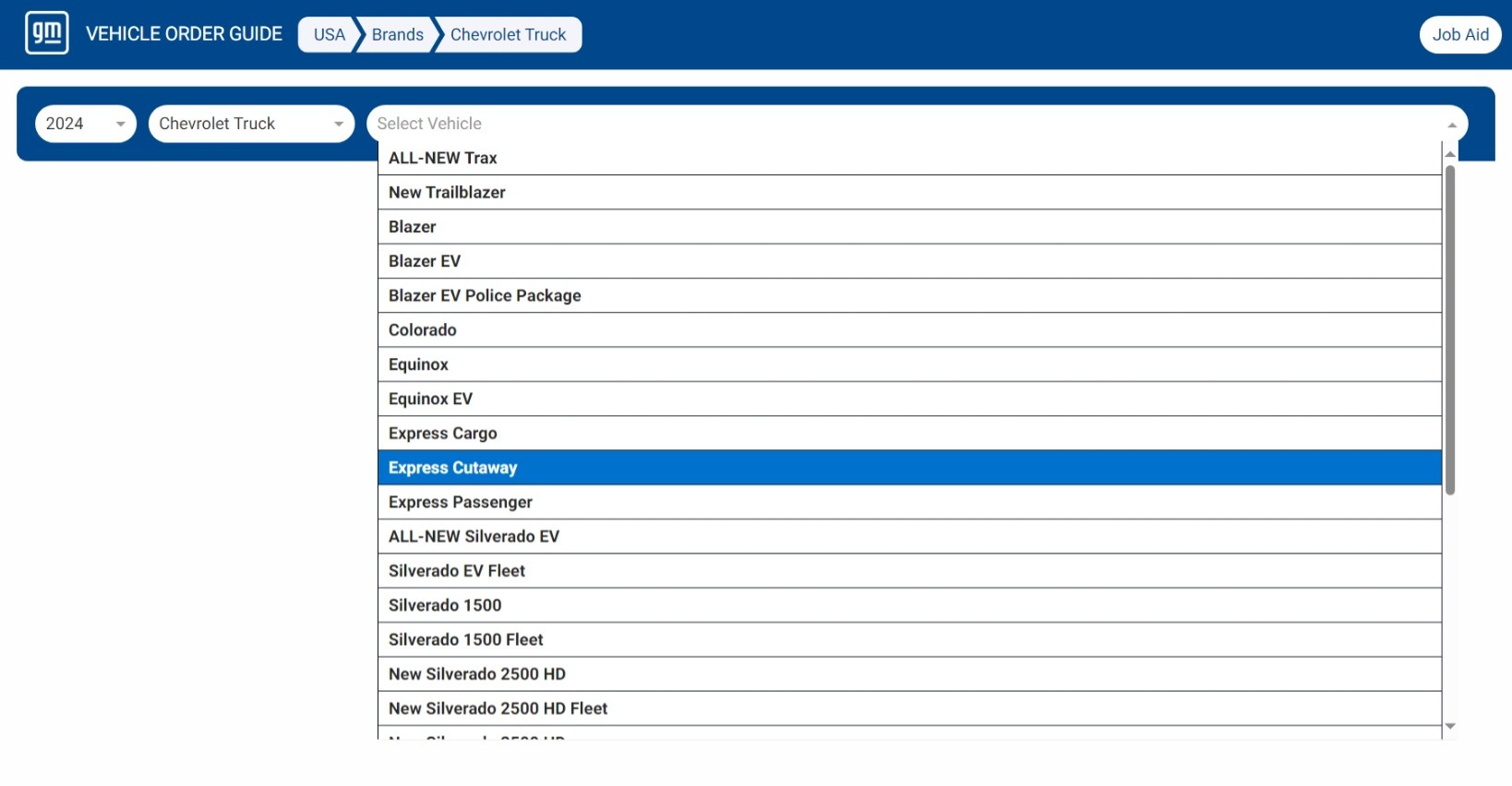Expand the Chevrolet Truck brand dropdown
The height and width of the screenshot is (786, 1512).
(x=251, y=124)
